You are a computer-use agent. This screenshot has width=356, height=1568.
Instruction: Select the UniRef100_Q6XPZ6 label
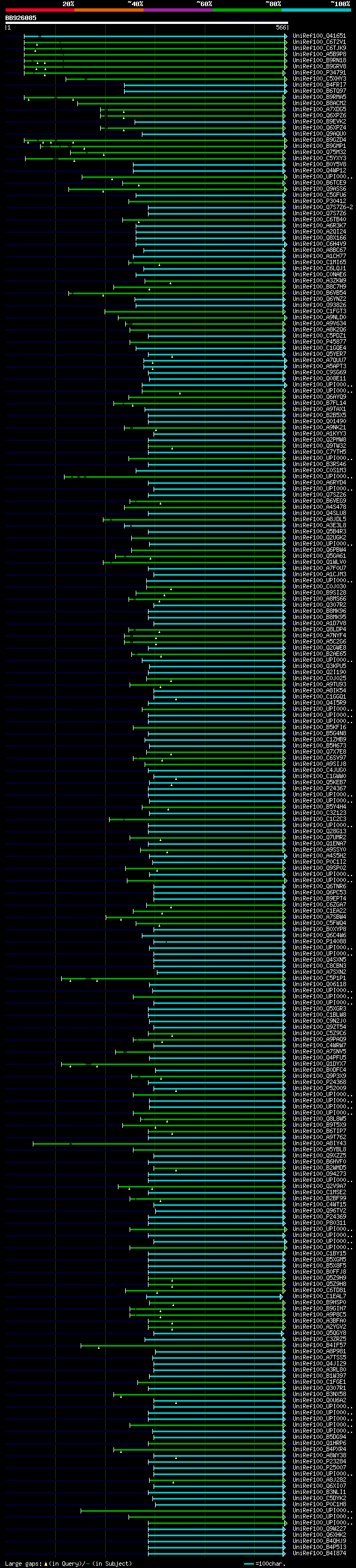pyautogui.click(x=319, y=115)
